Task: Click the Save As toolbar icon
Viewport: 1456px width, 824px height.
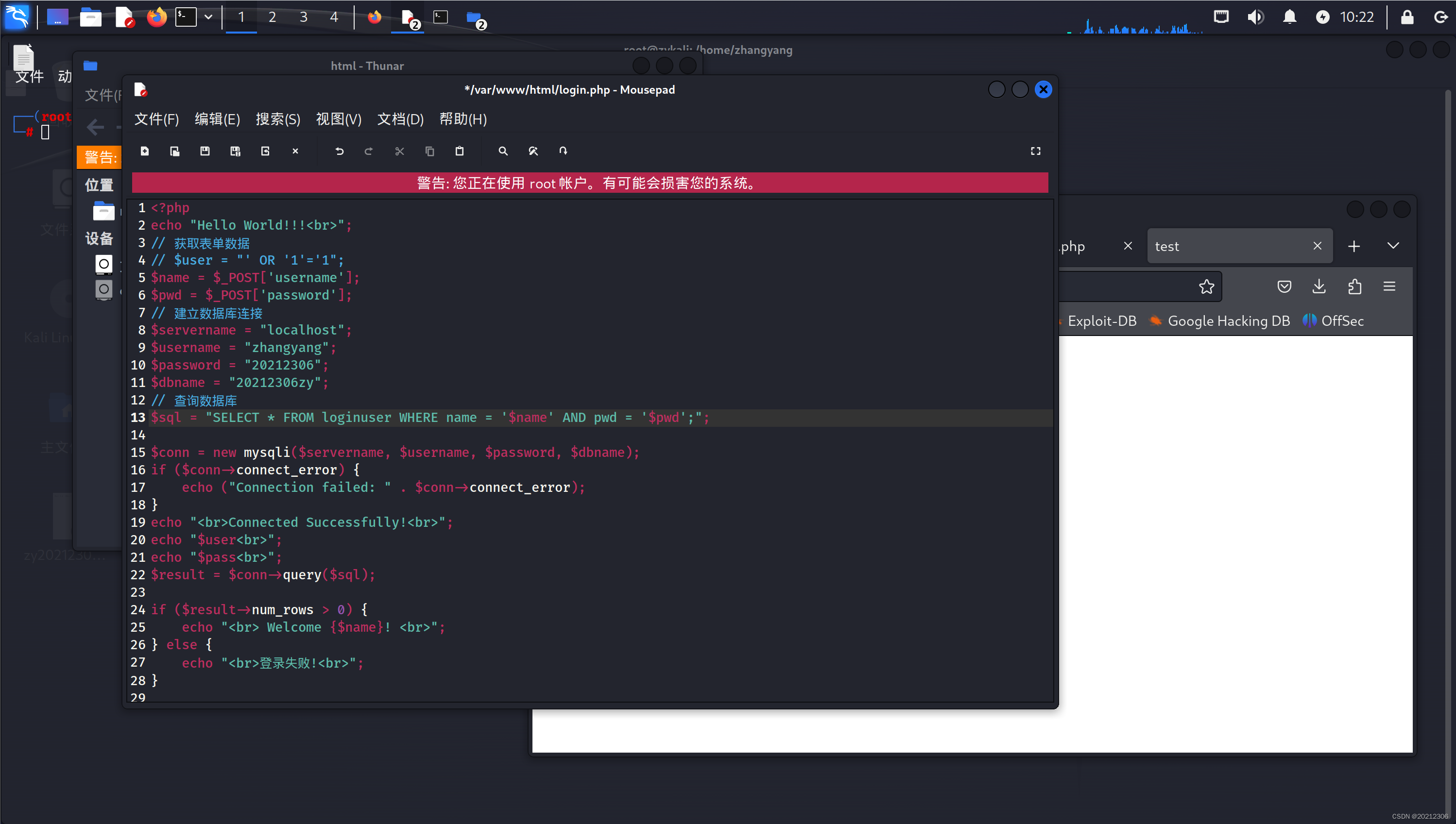Action: [x=235, y=151]
